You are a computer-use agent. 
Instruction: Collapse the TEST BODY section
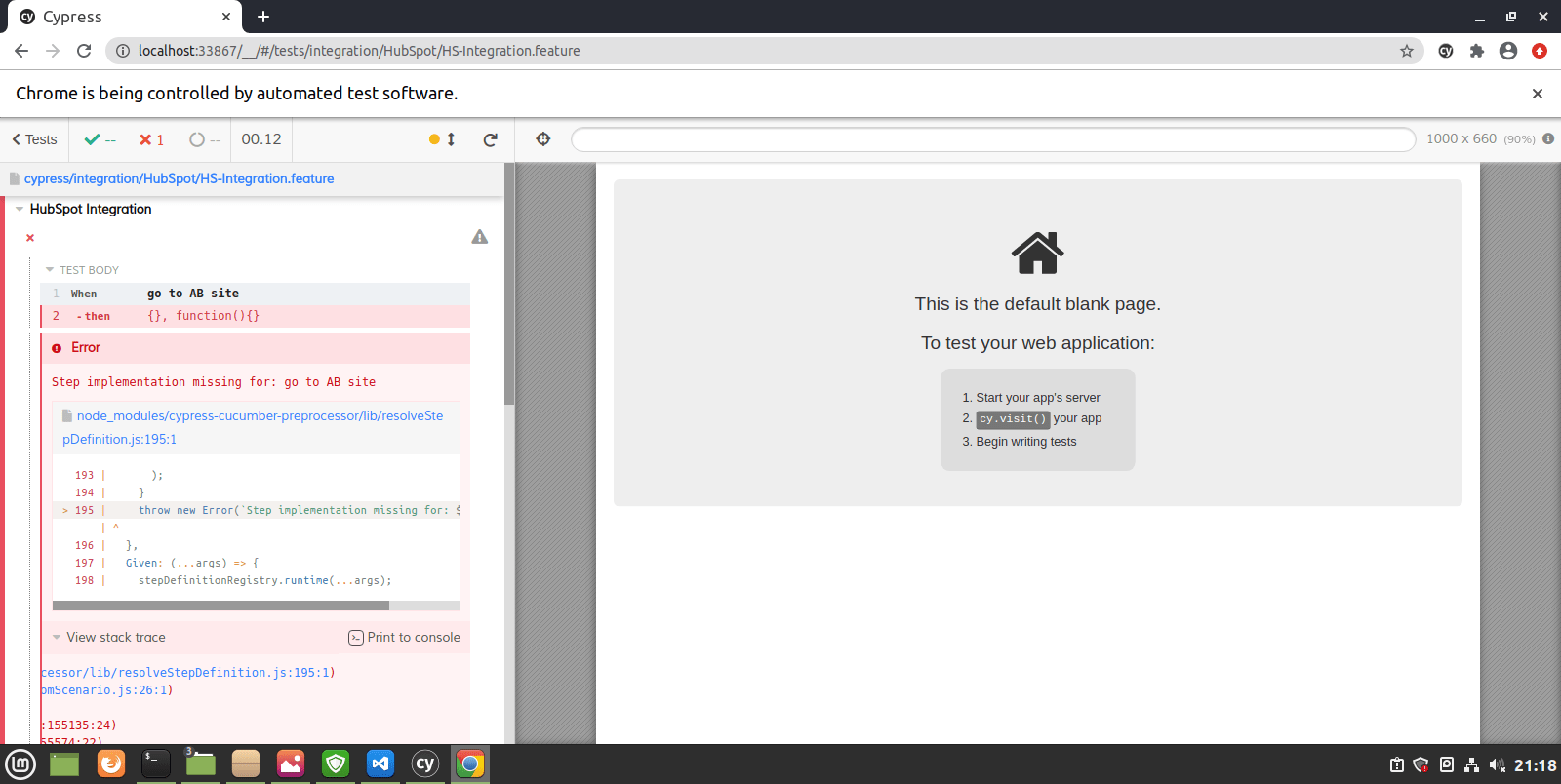82,270
